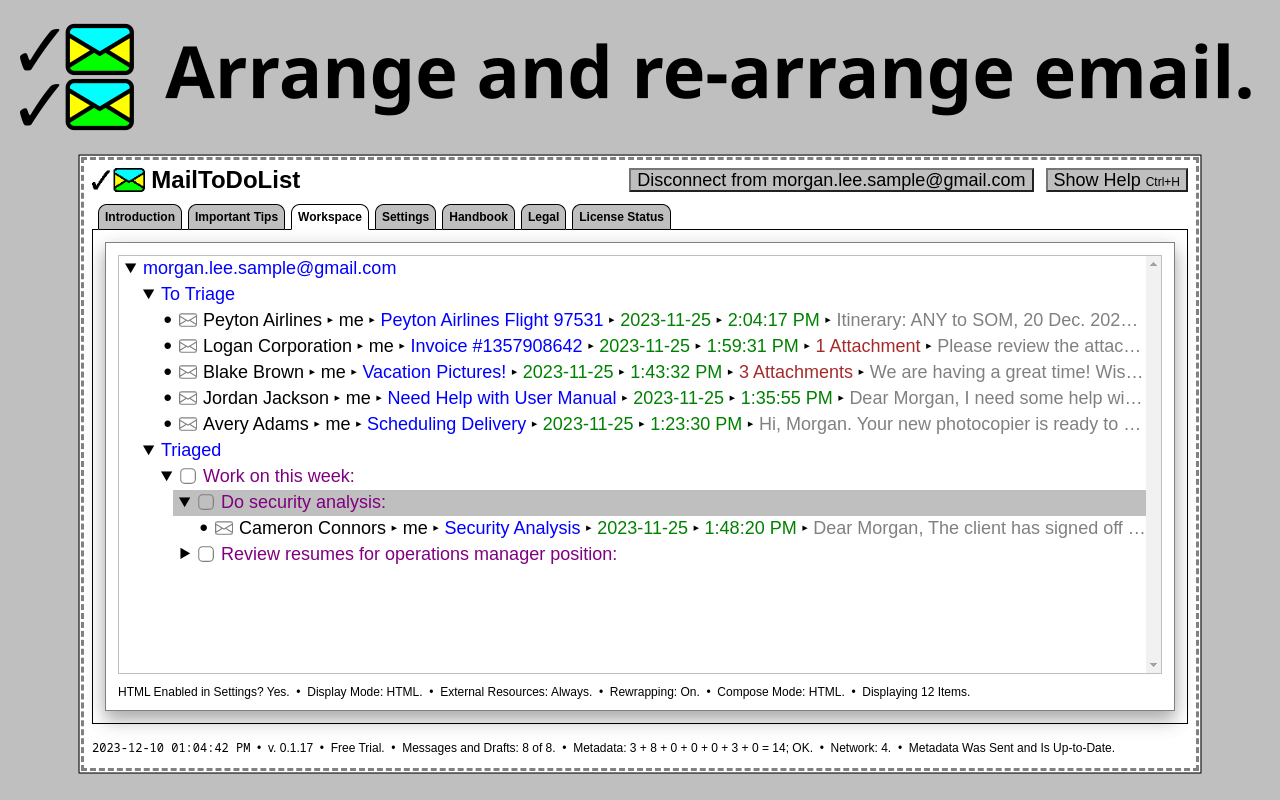Viewport: 1280px width, 800px height.
Task: Click the large banner logo with two envelopes
Action: click(x=76, y=77)
